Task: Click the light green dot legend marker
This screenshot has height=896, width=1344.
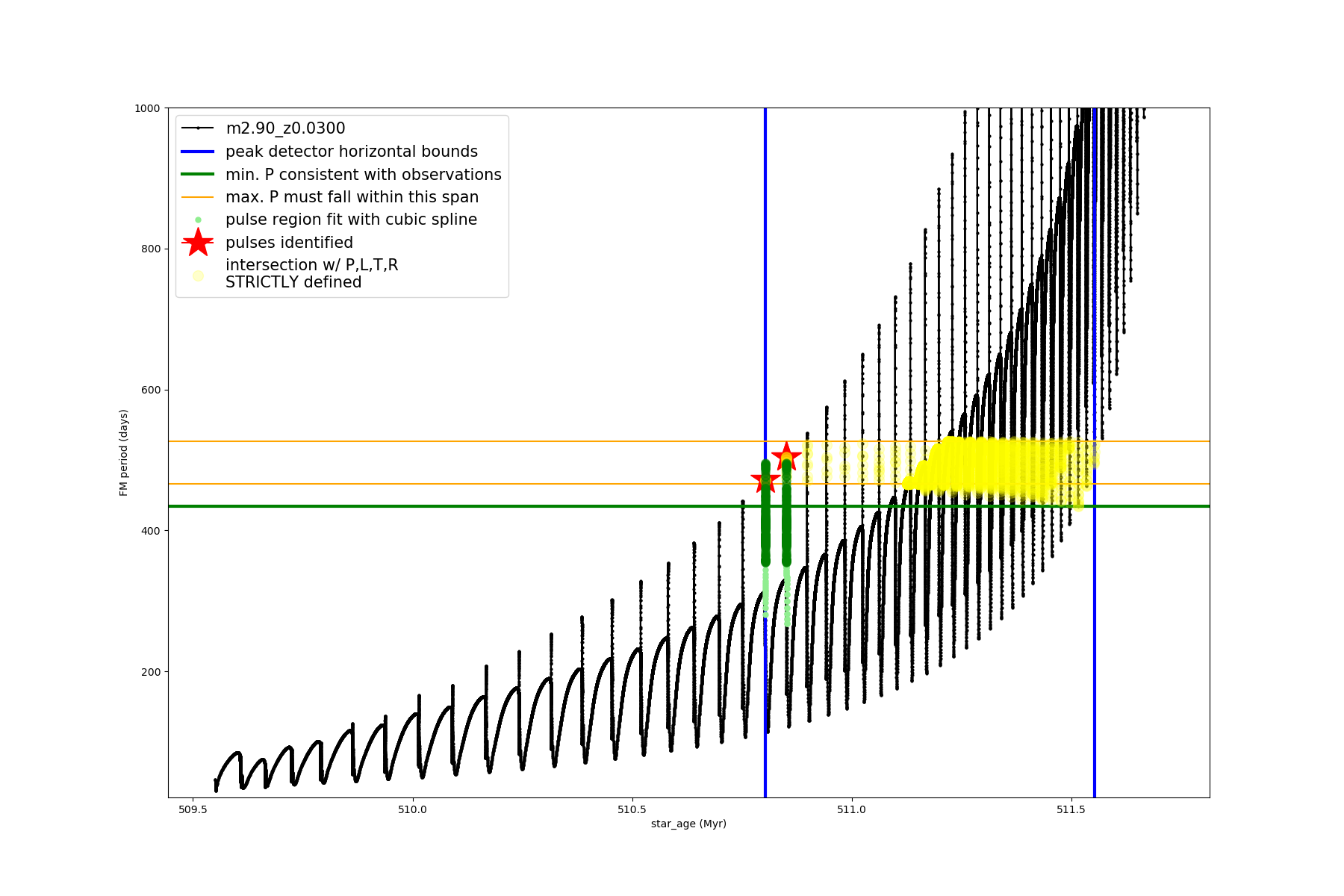Action: 198,220
